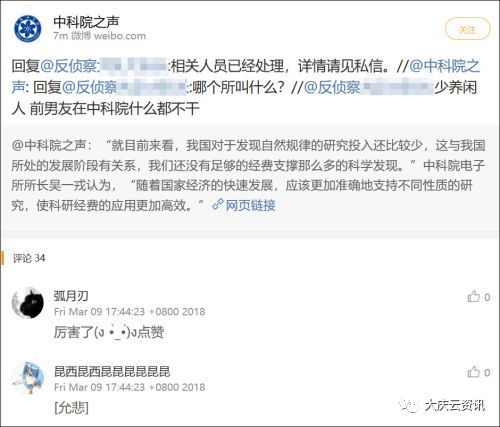Image resolution: width=500 pixels, height=427 pixels.
Task: Open the 中科院之声 account name
Action: 86,22
